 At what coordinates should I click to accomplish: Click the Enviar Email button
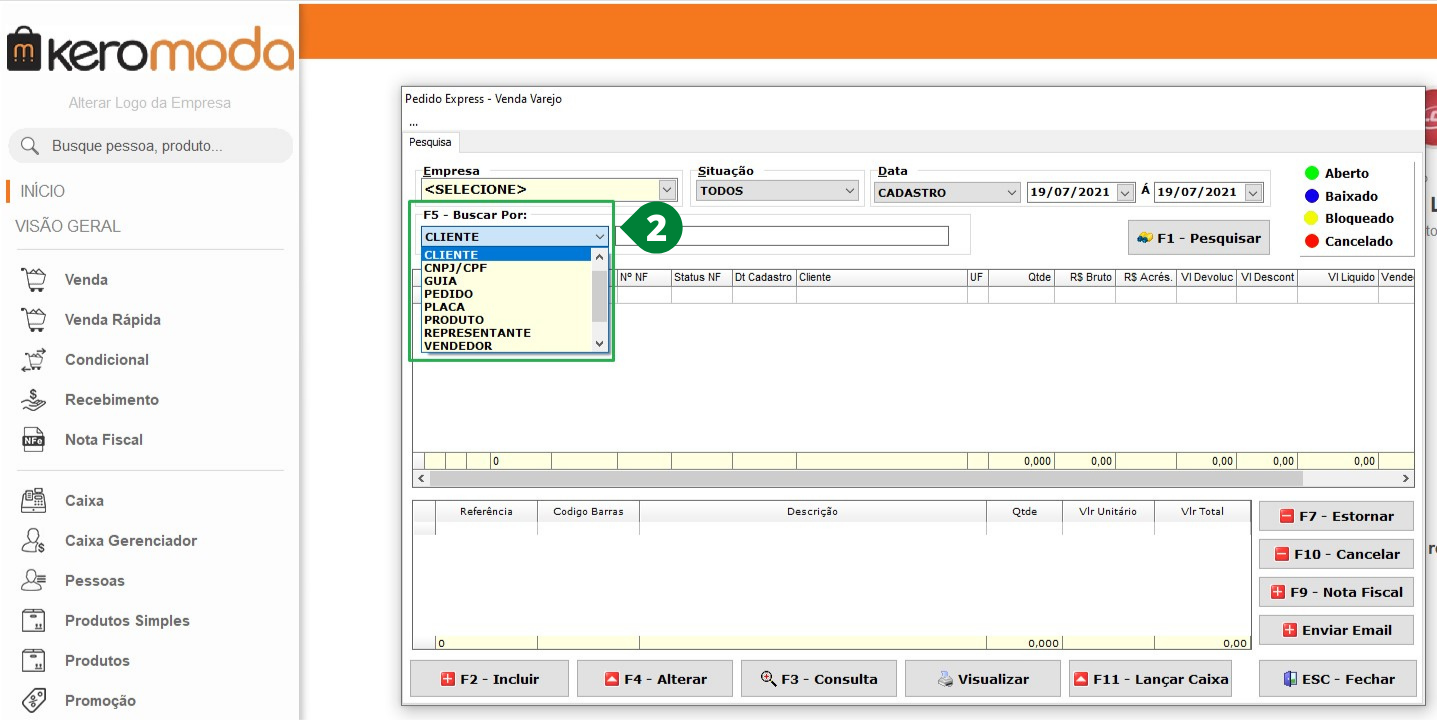pos(1336,630)
